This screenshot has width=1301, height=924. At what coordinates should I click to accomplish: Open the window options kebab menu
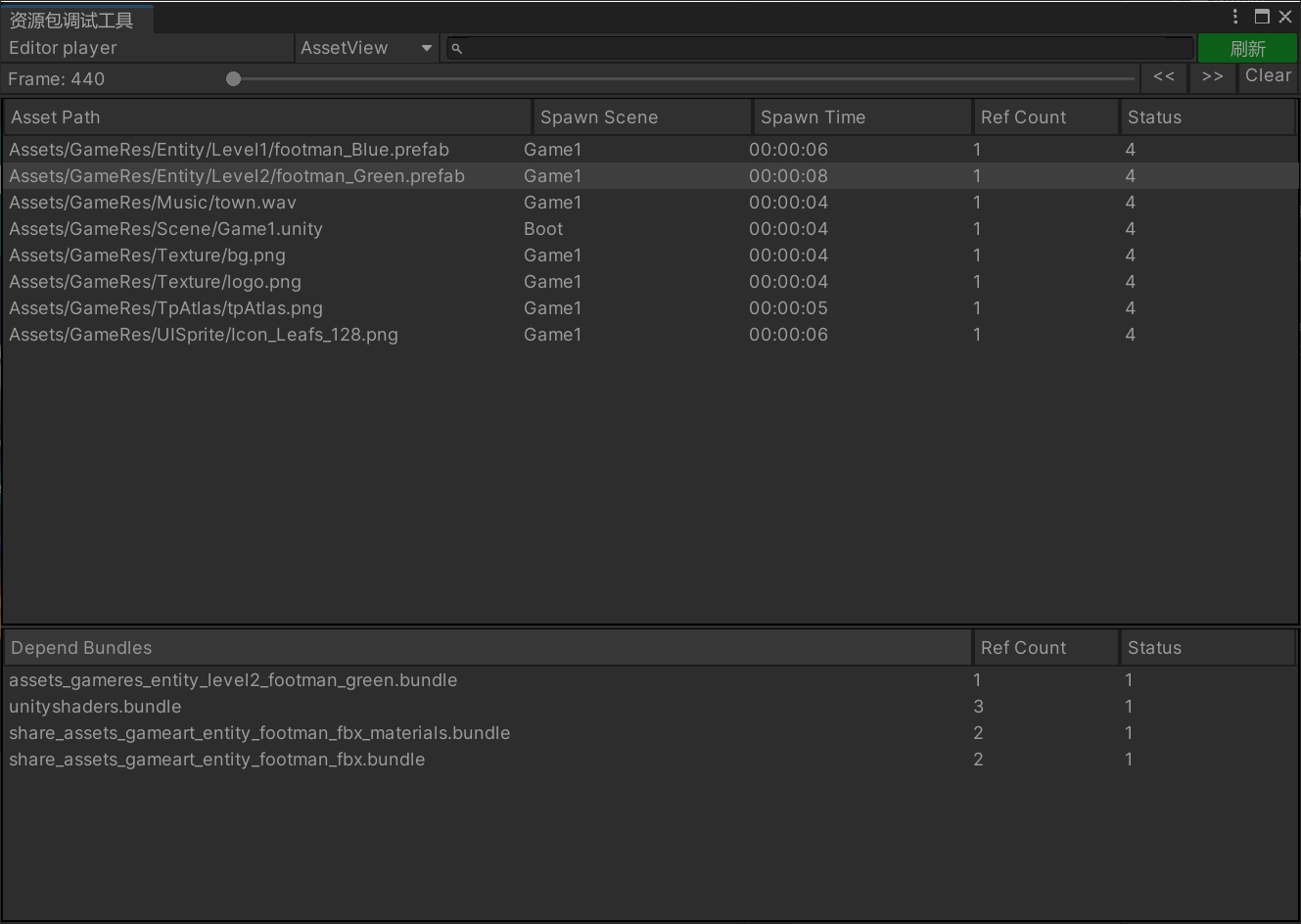1235,17
